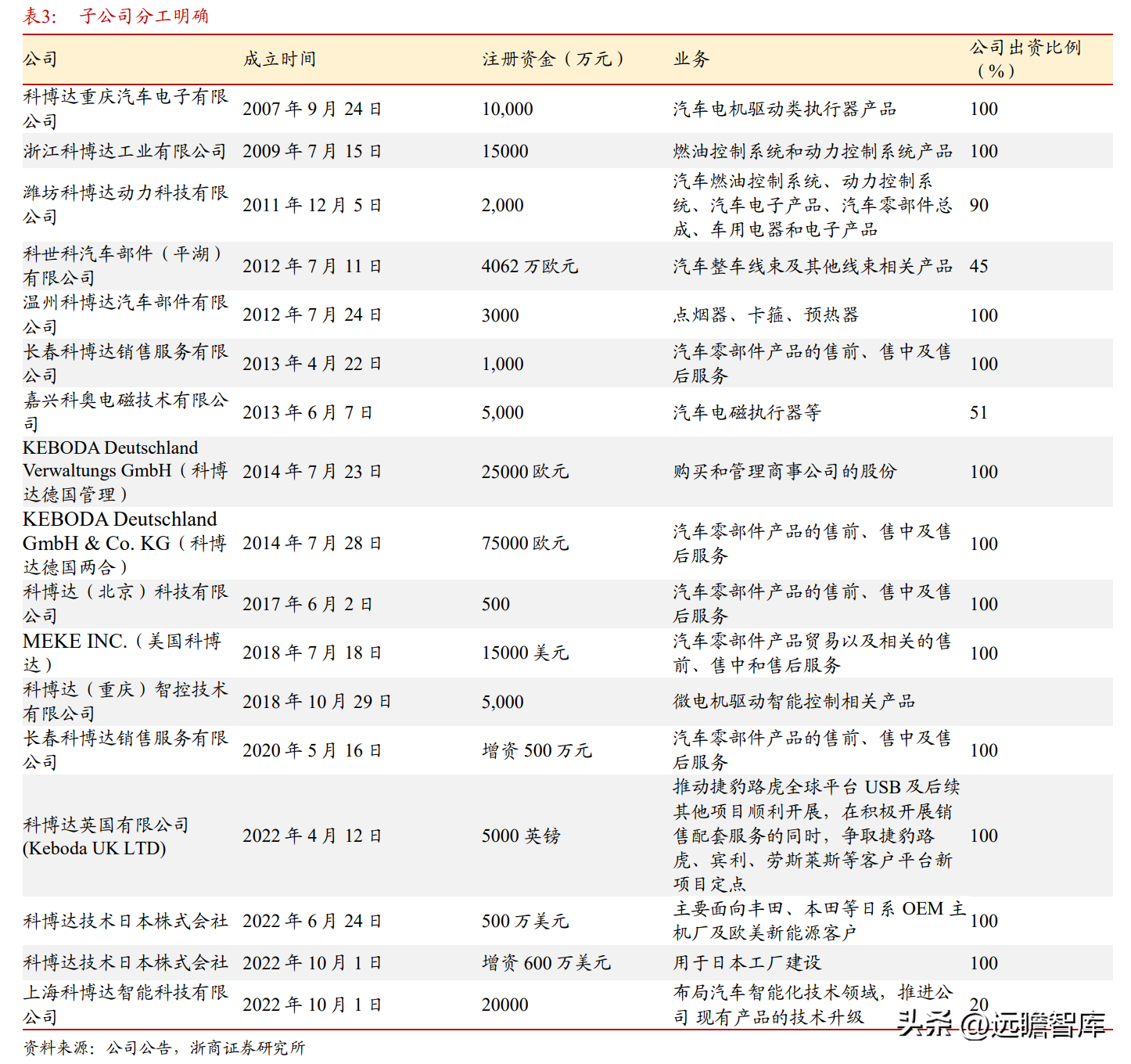
Task: Select company name 温州科博达汽车部件有限公司
Action: (x=125, y=315)
